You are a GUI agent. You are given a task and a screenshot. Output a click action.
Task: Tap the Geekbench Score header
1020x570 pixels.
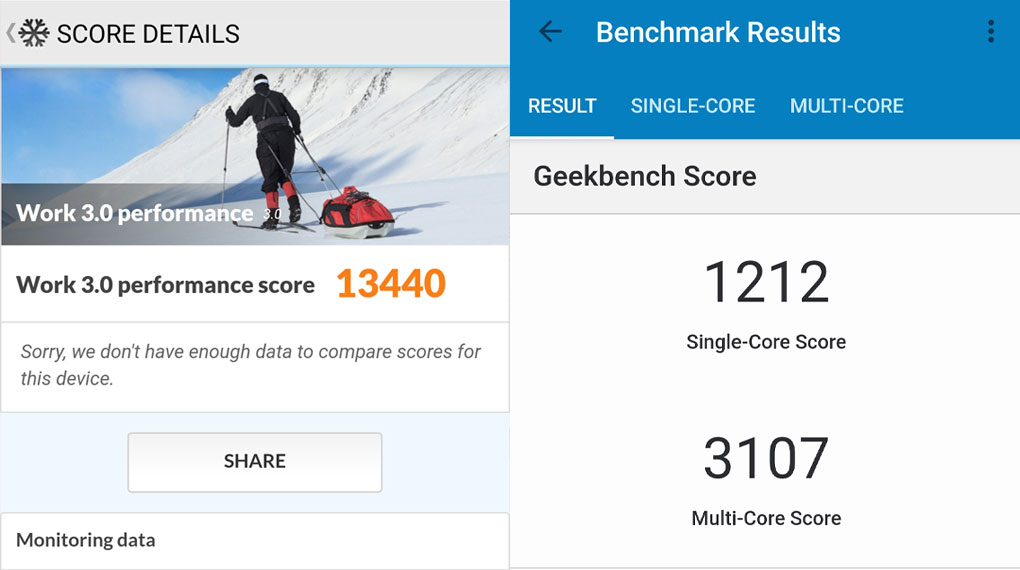(x=645, y=176)
